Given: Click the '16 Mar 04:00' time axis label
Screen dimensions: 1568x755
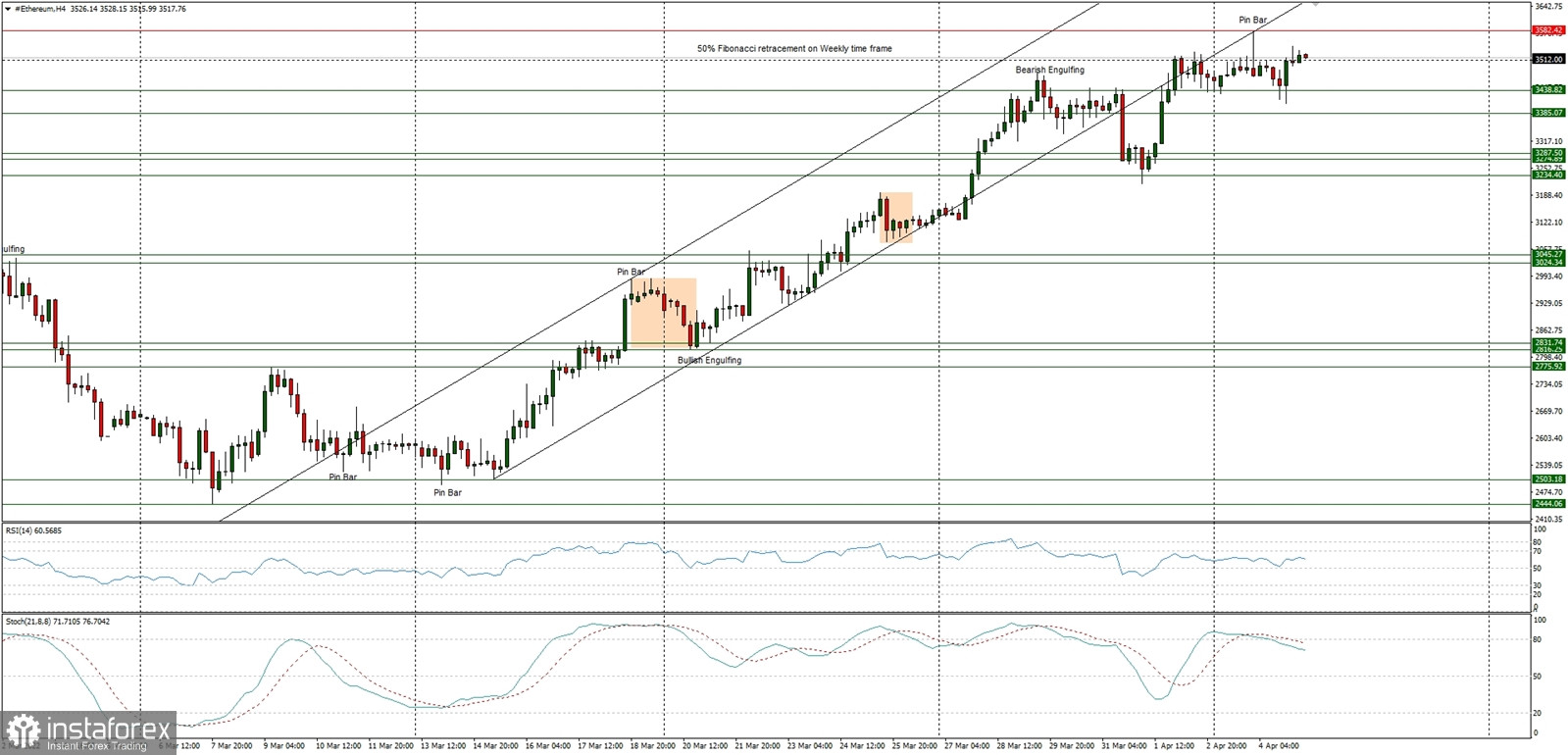Looking at the screenshot, I should click(x=547, y=745).
